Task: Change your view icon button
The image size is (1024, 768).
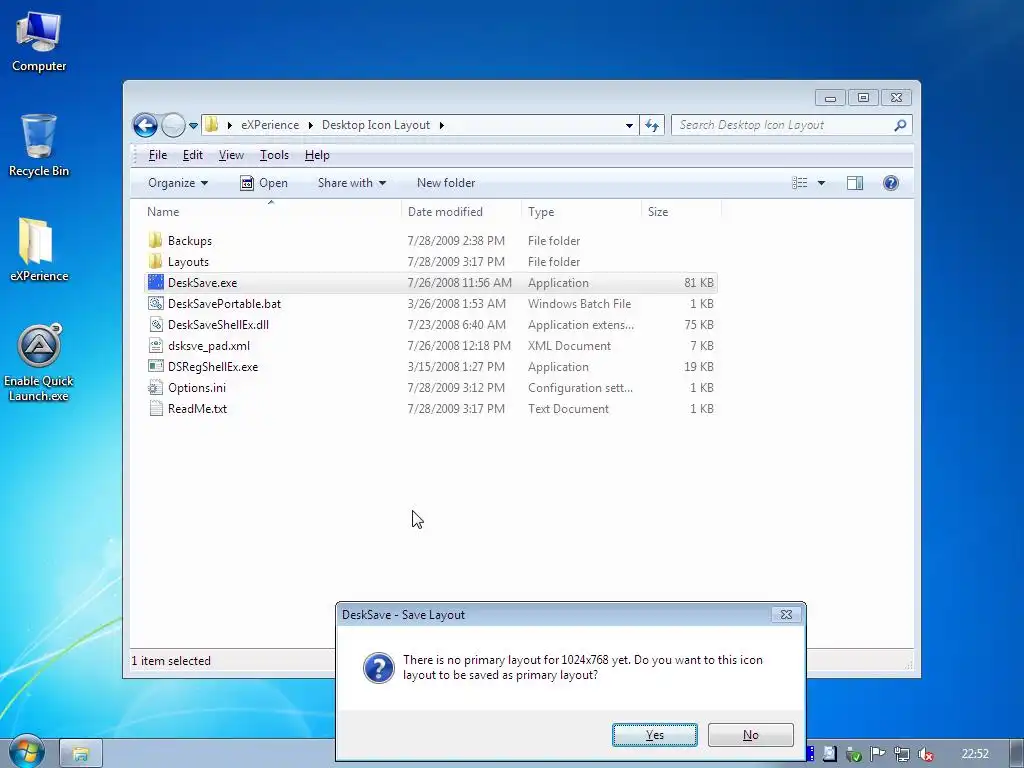Action: pos(799,183)
